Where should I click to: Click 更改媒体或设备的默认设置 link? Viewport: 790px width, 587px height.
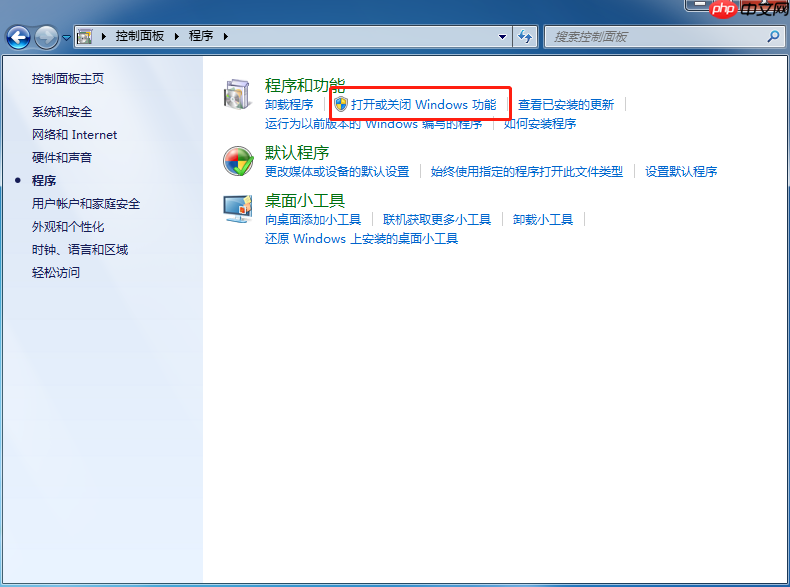pos(337,172)
